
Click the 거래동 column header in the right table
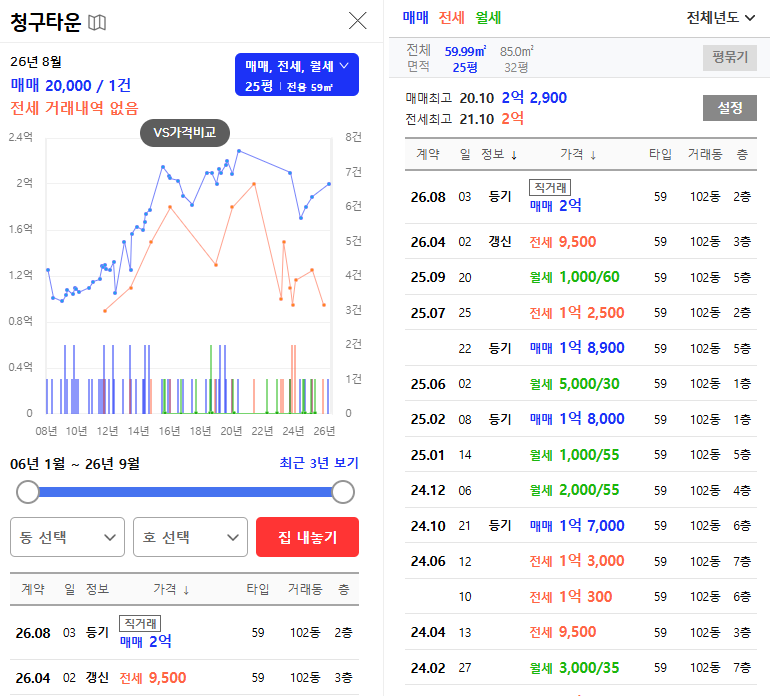click(705, 155)
